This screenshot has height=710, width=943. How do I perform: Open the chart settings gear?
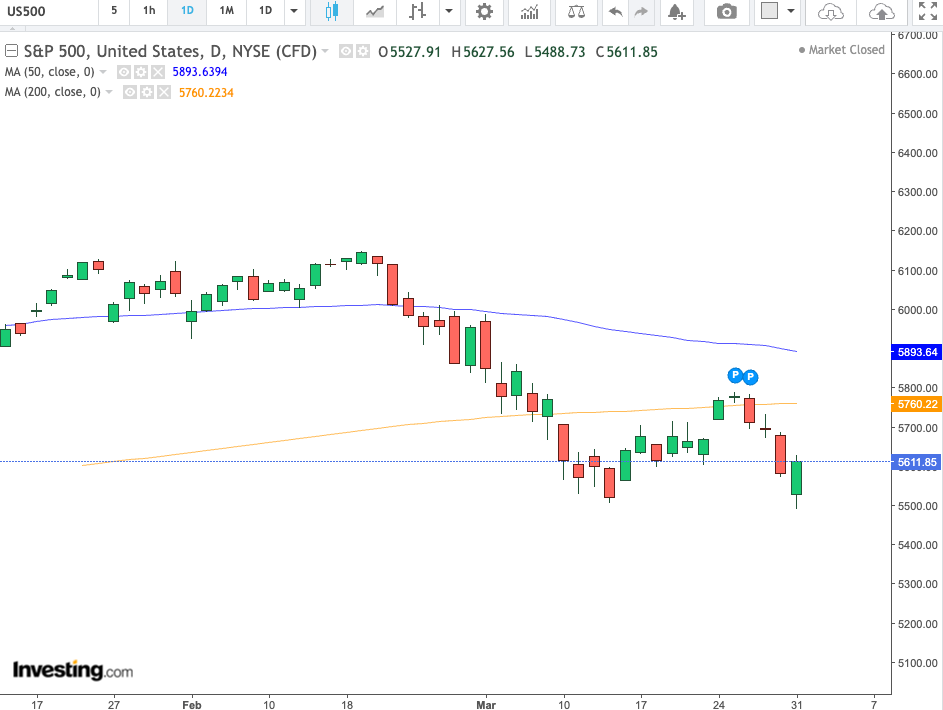[485, 13]
